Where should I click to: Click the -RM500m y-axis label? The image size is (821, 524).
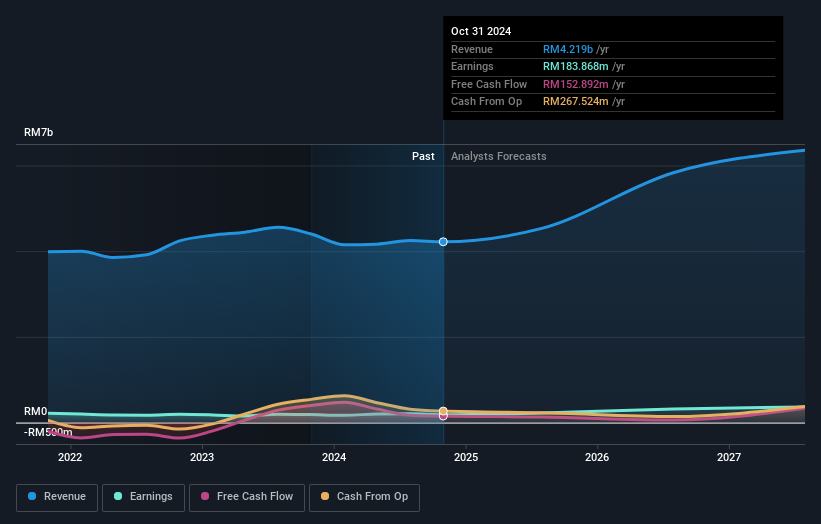pyautogui.click(x=48, y=432)
